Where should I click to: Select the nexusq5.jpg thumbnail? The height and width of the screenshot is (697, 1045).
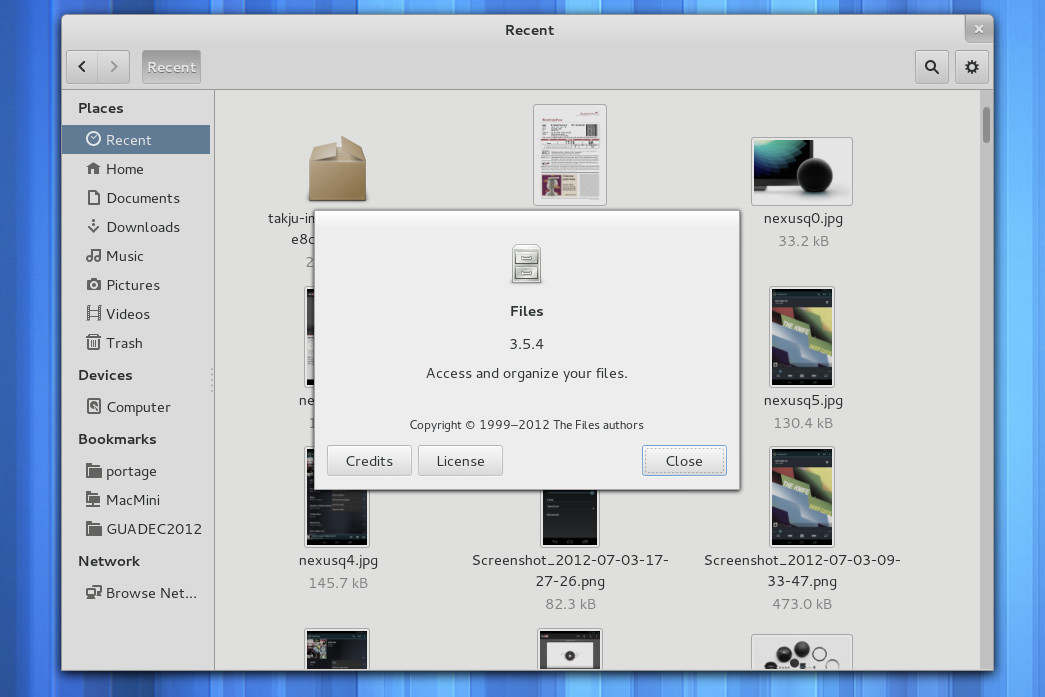click(x=802, y=337)
